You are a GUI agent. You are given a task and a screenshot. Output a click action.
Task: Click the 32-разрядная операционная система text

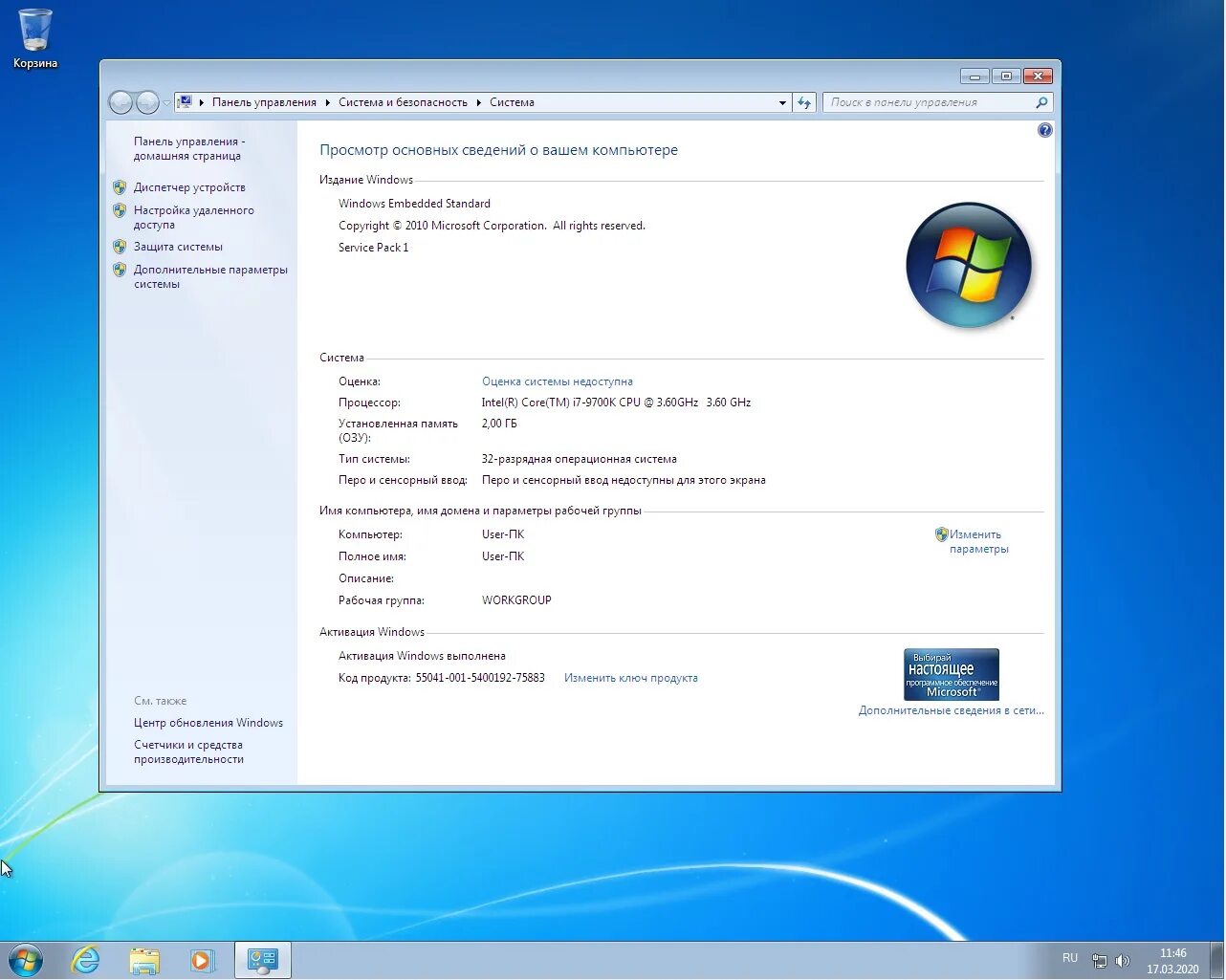tap(580, 459)
